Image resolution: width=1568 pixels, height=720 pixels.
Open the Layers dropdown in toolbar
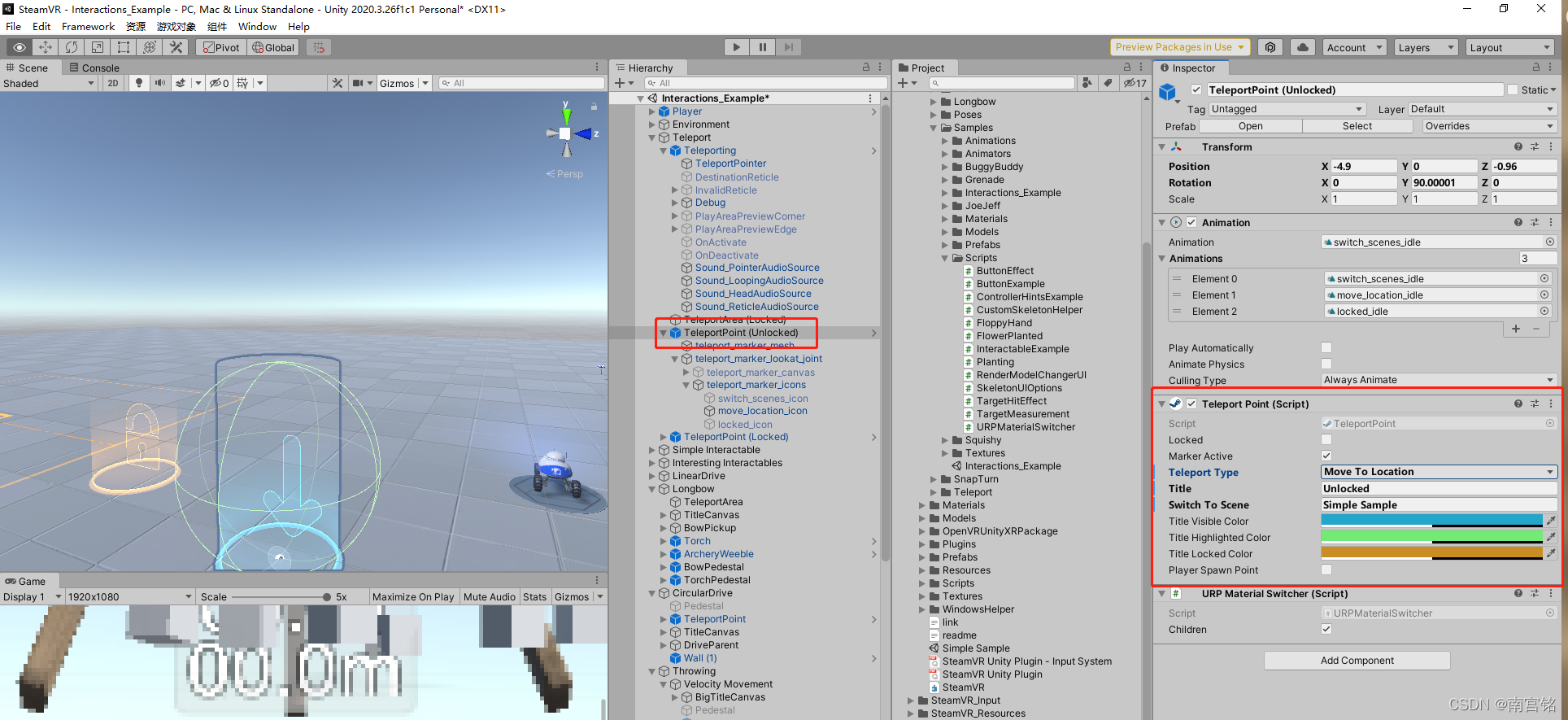(x=1426, y=47)
